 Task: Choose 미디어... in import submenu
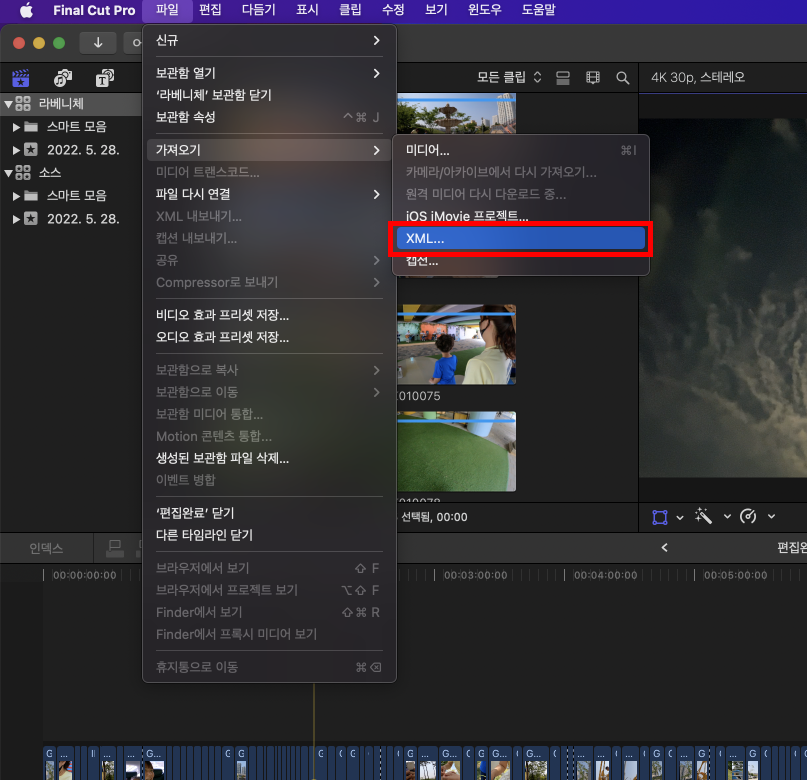pos(520,150)
